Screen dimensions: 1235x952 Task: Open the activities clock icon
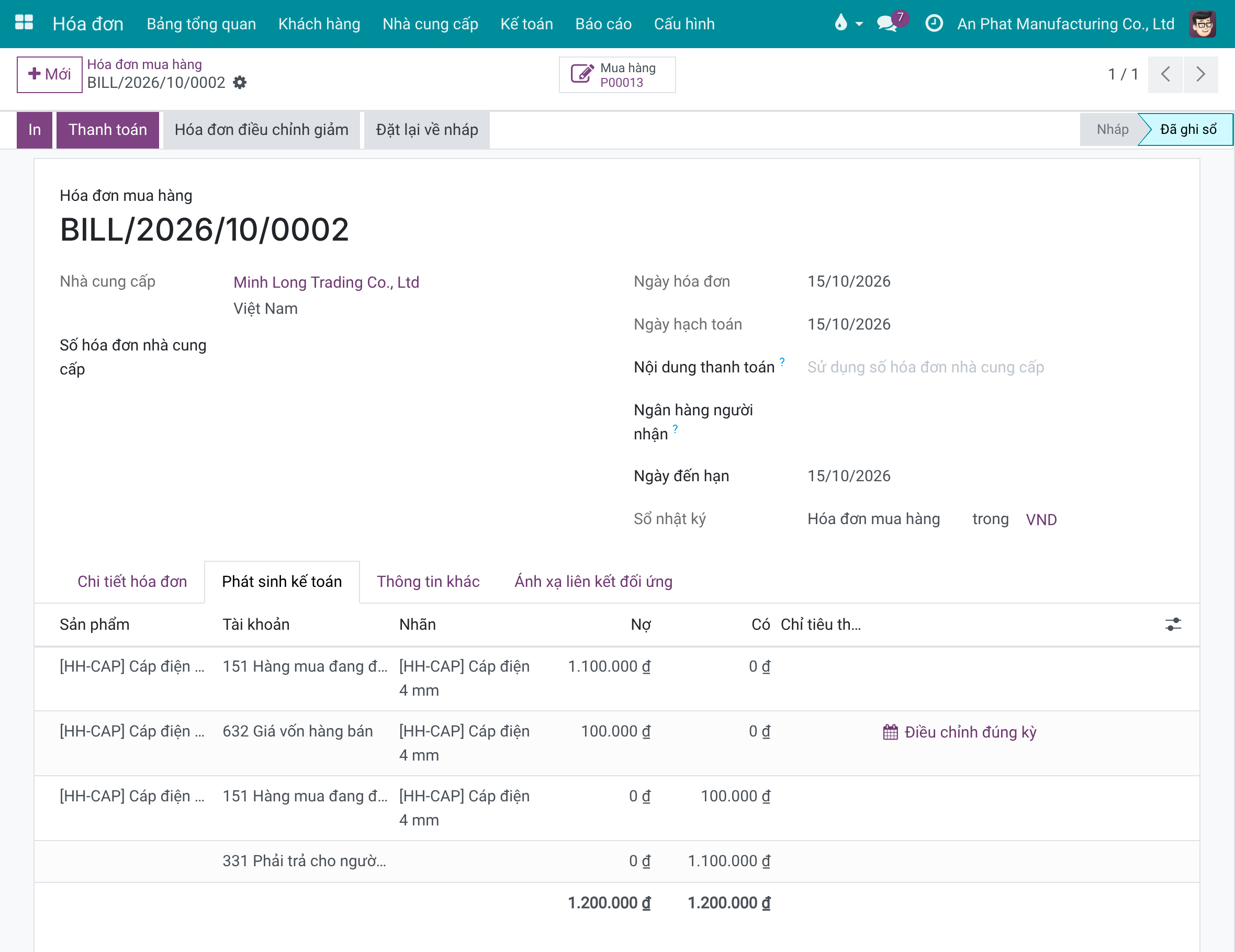pyautogui.click(x=933, y=23)
